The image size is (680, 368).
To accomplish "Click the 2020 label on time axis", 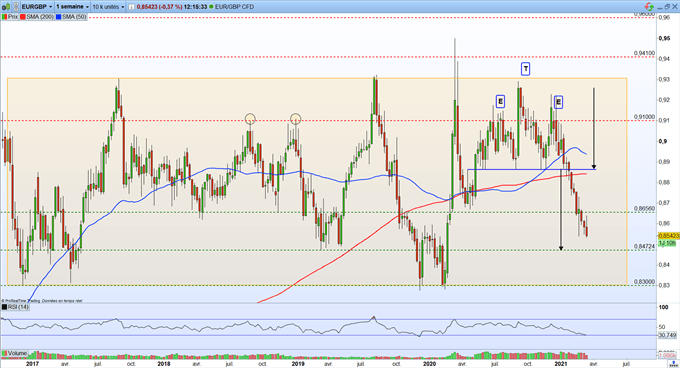I will (x=429, y=364).
